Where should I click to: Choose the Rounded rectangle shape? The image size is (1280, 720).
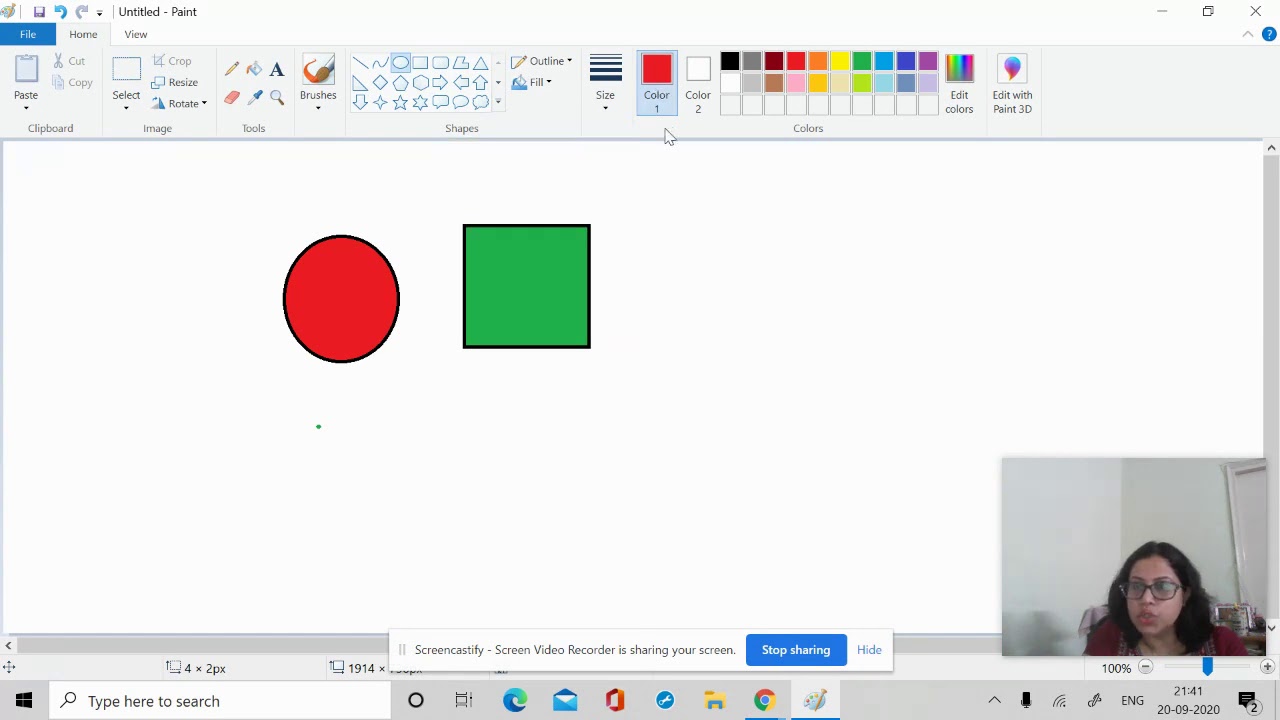440,63
